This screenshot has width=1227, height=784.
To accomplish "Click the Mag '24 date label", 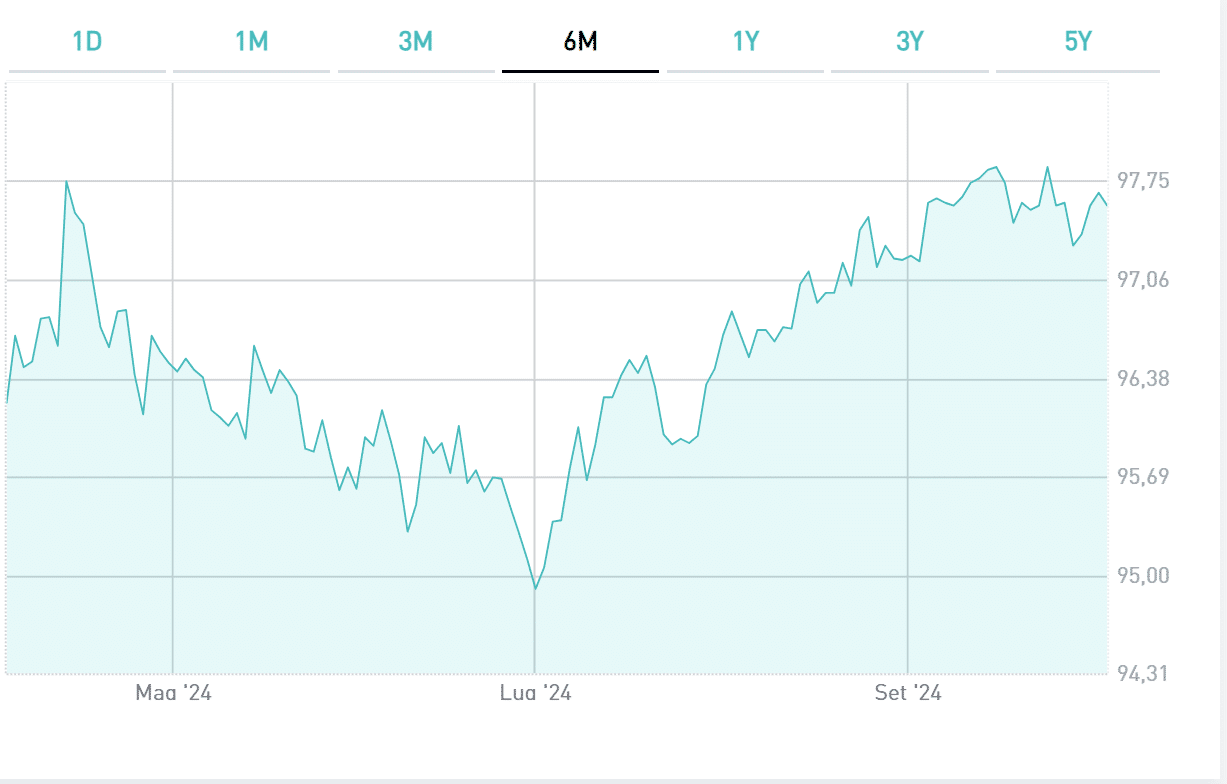I will coord(173,693).
